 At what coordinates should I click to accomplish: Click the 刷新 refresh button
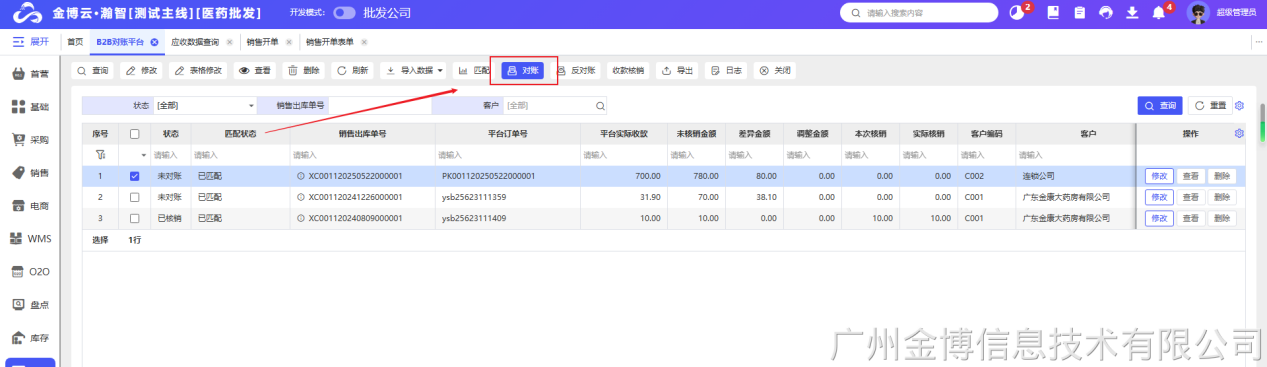coord(353,71)
